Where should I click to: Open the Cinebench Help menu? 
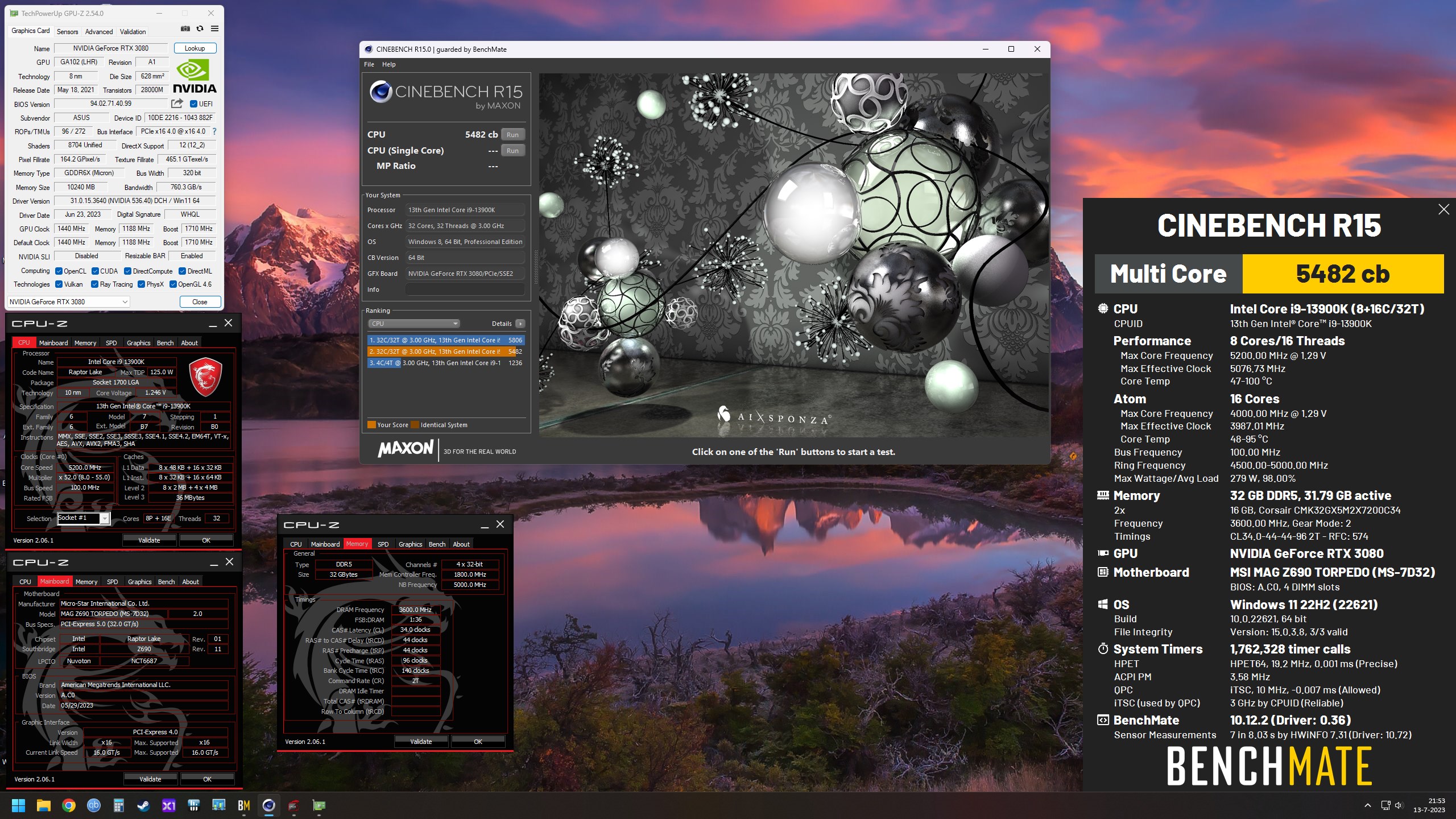(x=388, y=64)
